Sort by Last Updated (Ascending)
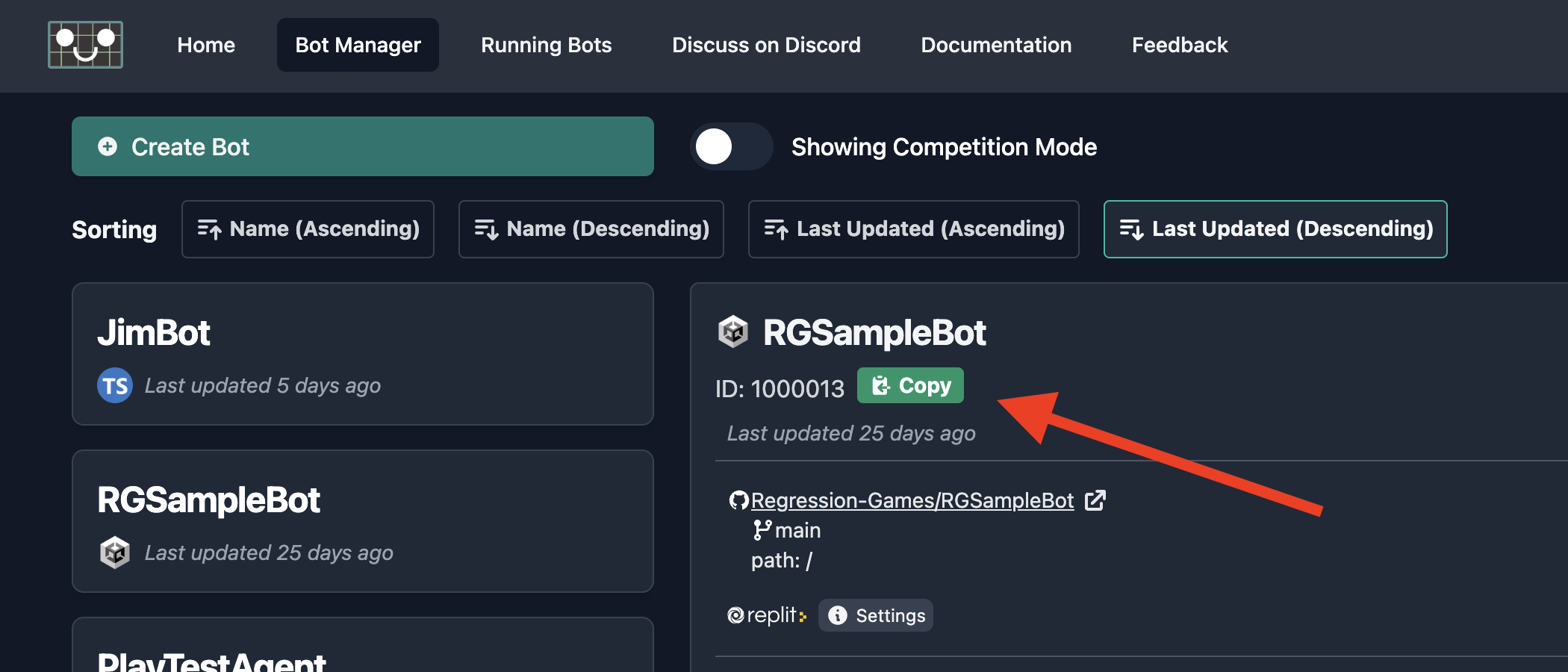 [914, 229]
